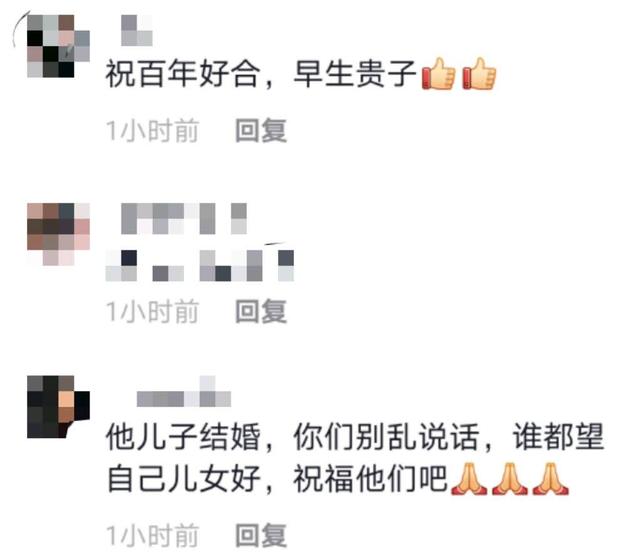Click the first thumbs-up emoji

click(439, 73)
